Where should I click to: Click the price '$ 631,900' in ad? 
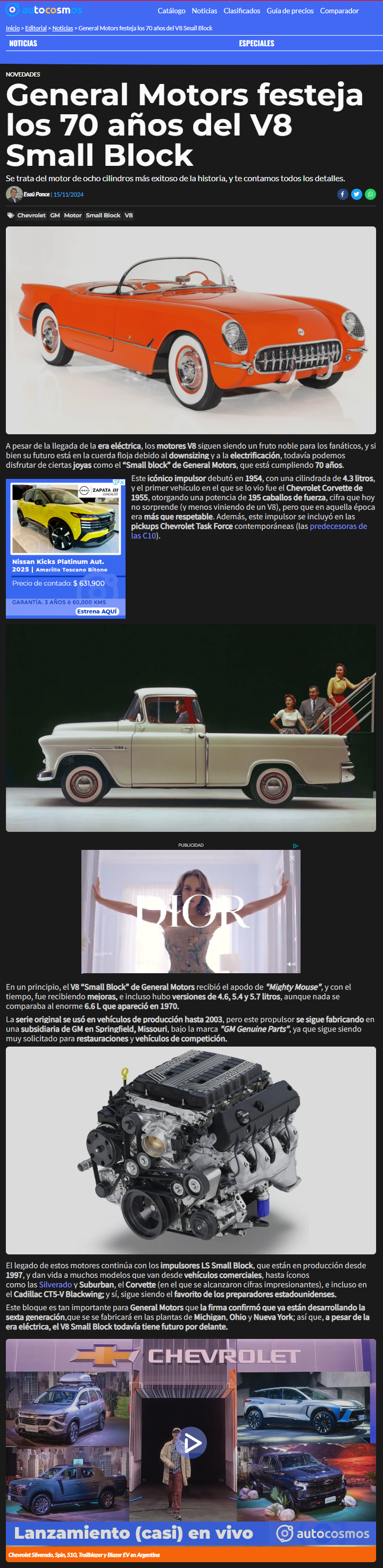[x=89, y=583]
